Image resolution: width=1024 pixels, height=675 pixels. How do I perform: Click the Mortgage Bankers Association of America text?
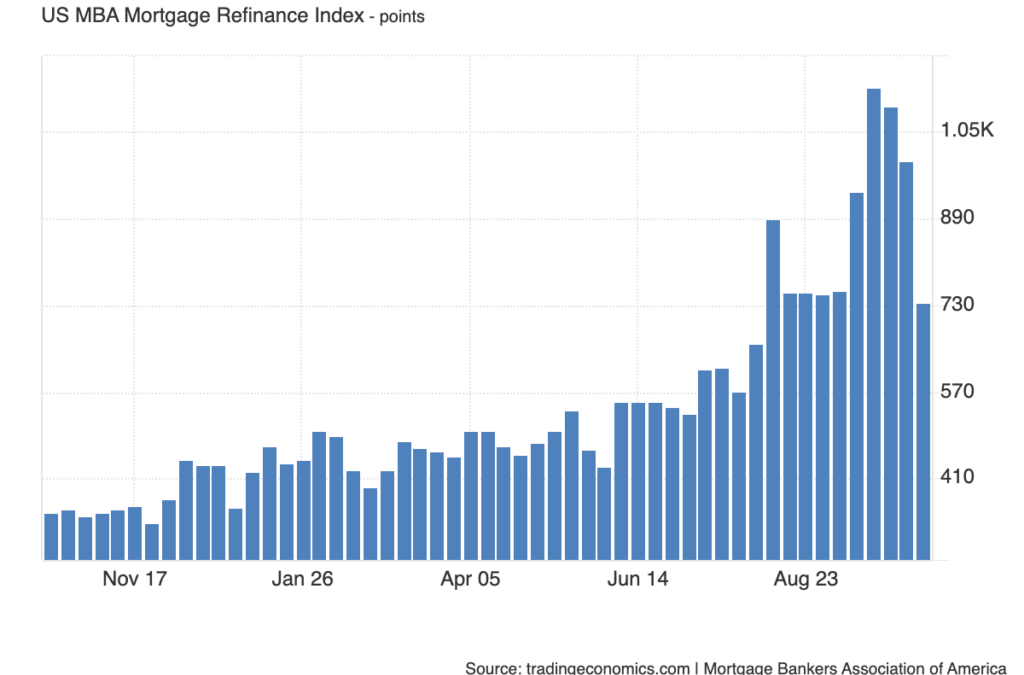click(x=853, y=667)
